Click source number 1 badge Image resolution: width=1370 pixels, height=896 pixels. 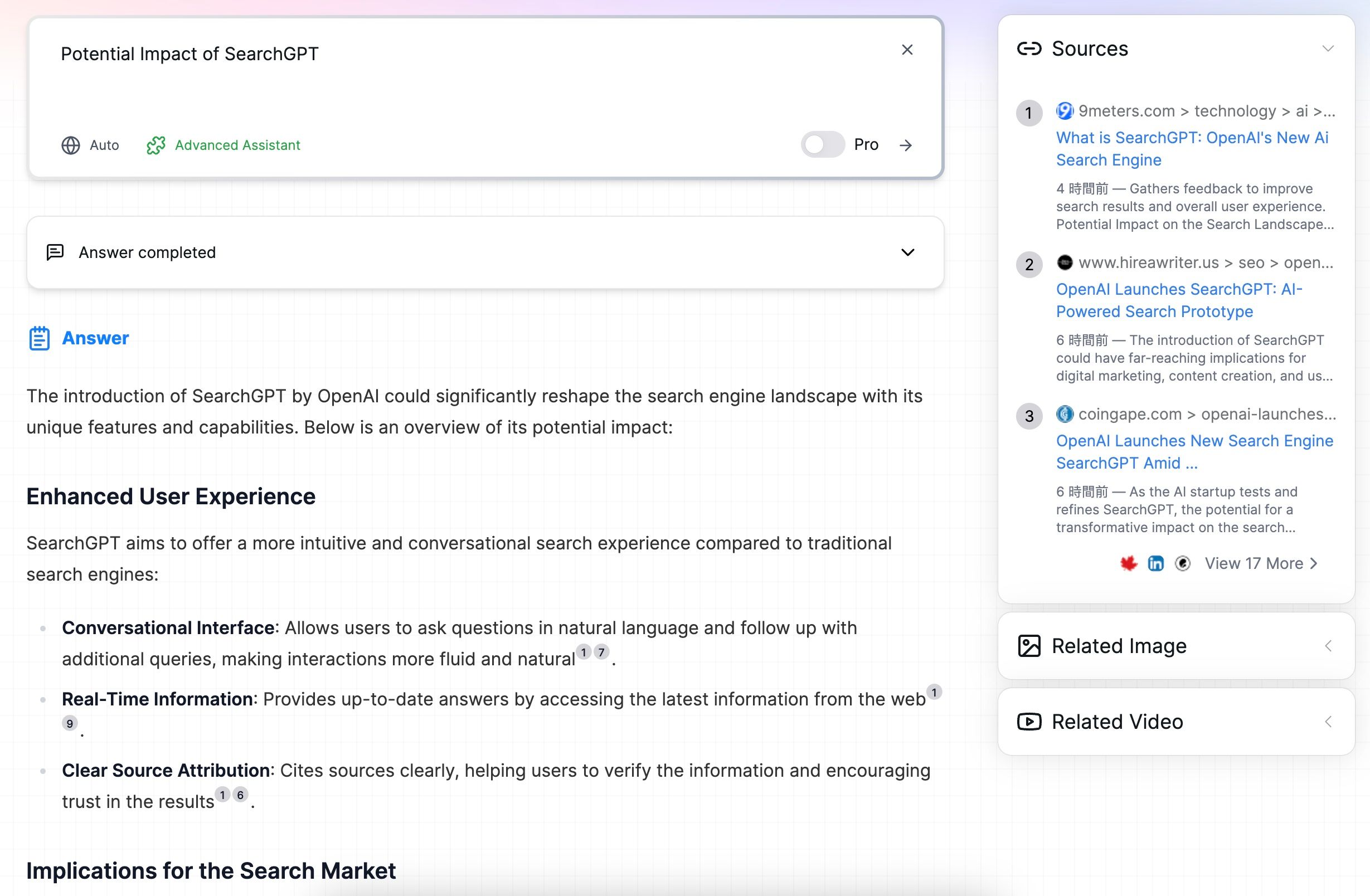1029,113
